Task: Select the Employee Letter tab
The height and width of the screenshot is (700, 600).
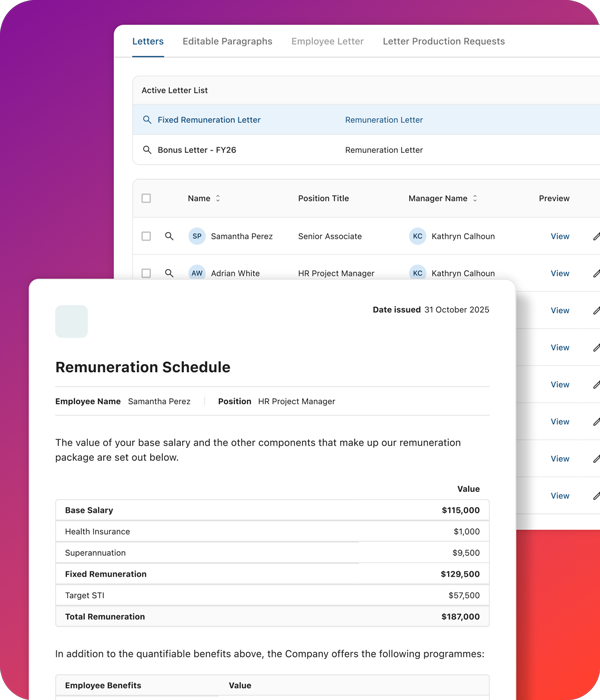Action: tap(327, 42)
